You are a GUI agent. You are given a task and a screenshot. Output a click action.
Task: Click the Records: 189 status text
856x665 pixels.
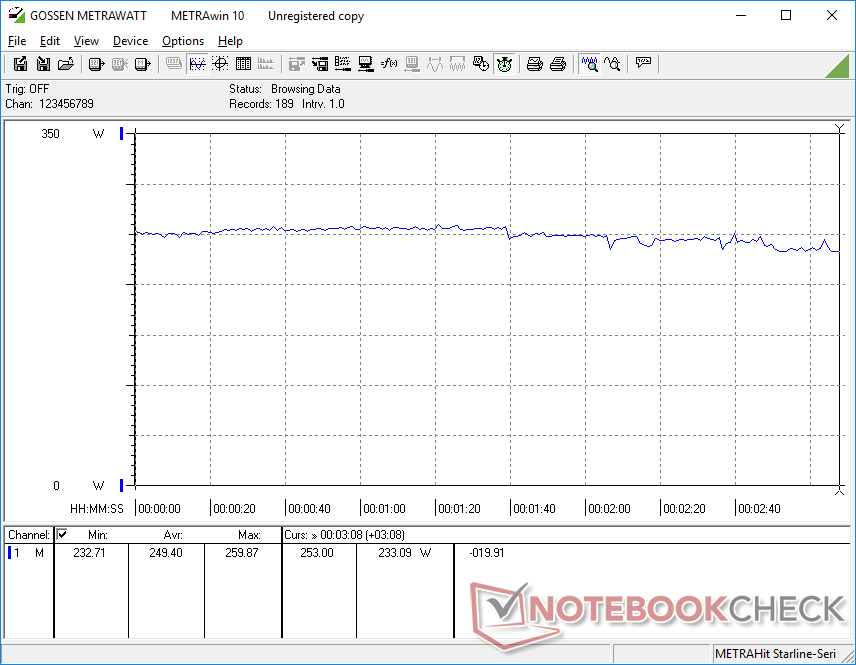pyautogui.click(x=261, y=104)
